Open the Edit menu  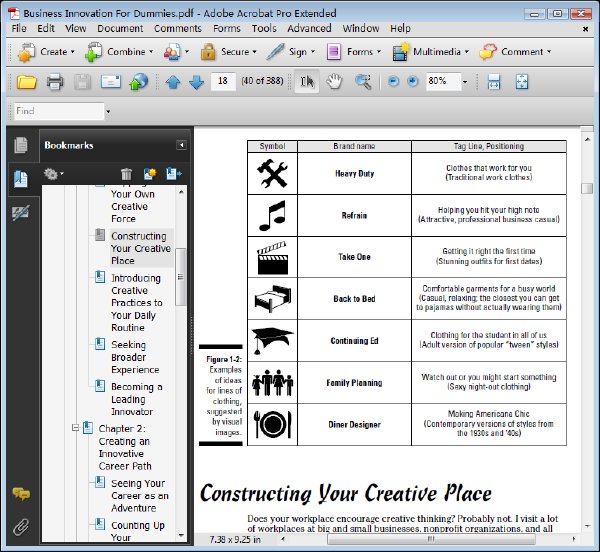[x=46, y=28]
